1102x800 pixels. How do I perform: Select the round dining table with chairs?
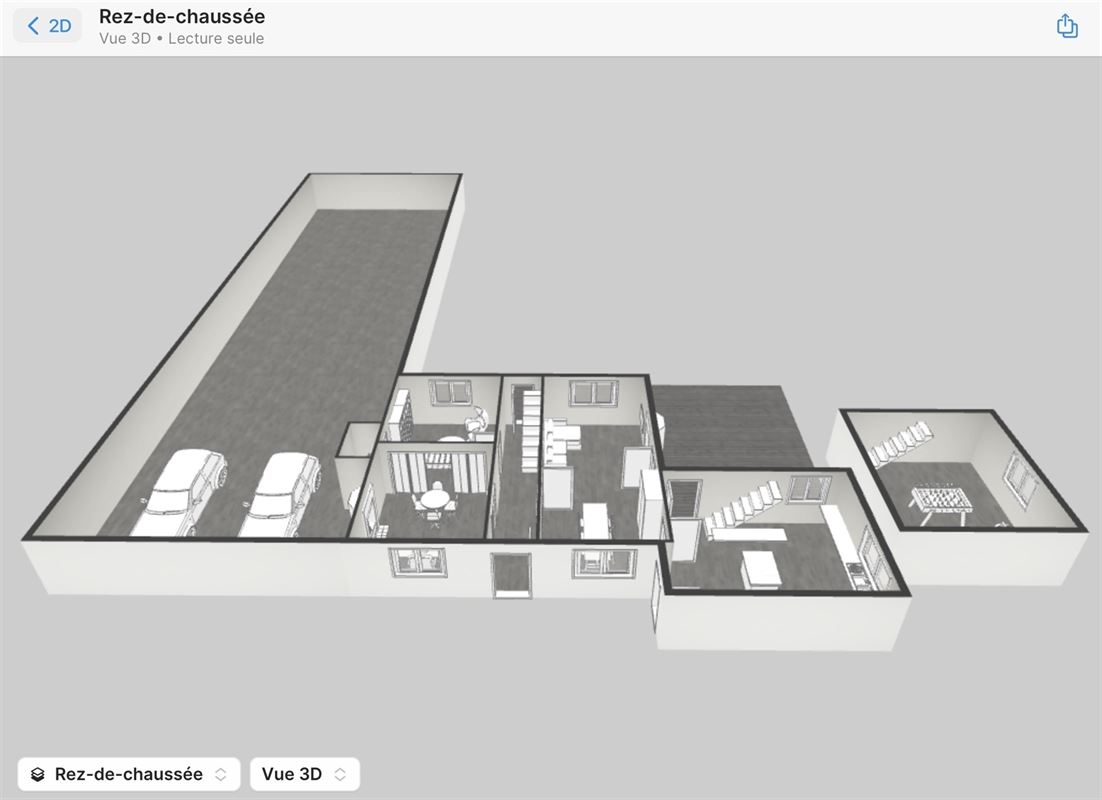434,499
